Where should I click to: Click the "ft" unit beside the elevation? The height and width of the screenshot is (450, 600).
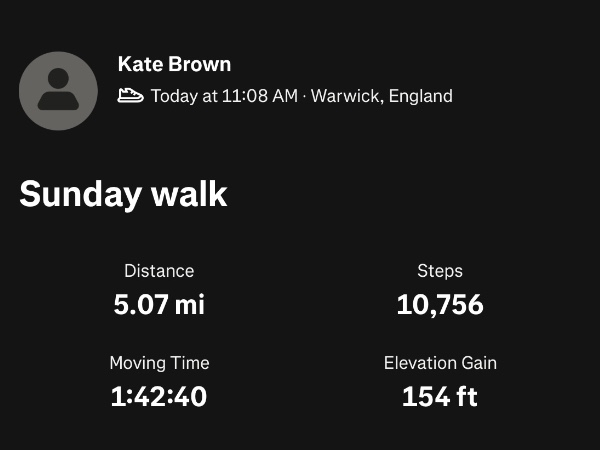coord(467,396)
